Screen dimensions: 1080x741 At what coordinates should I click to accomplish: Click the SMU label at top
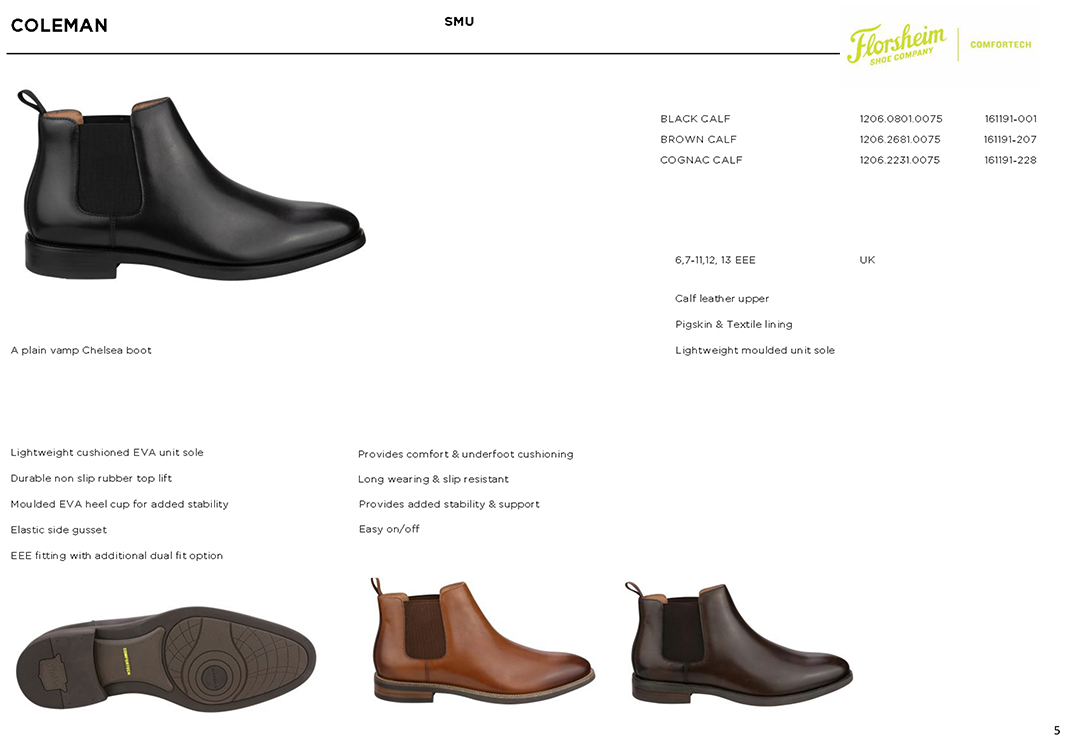click(459, 21)
